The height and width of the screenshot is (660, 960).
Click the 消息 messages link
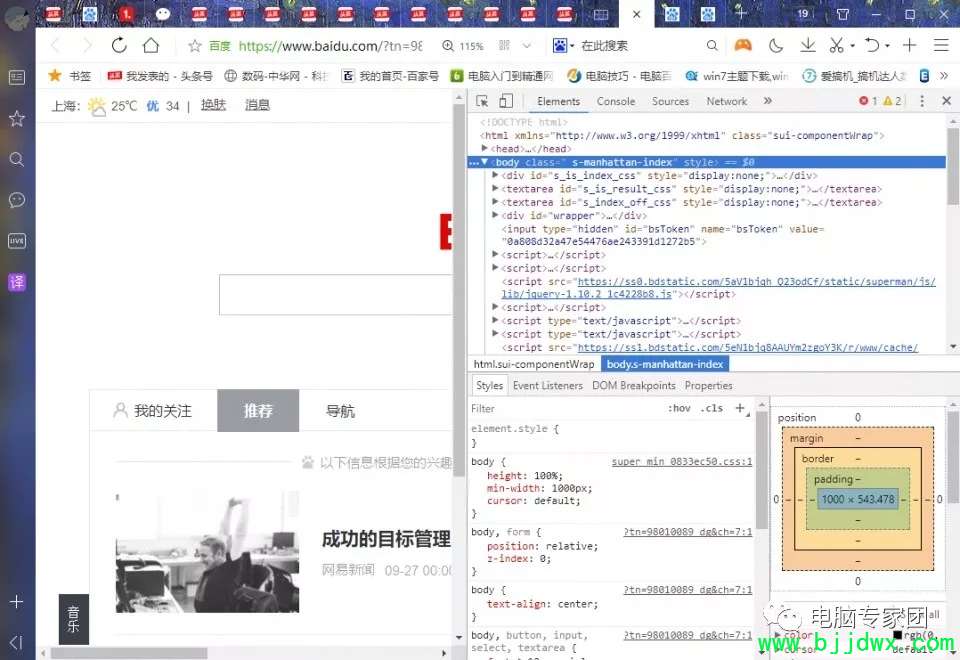point(257,105)
